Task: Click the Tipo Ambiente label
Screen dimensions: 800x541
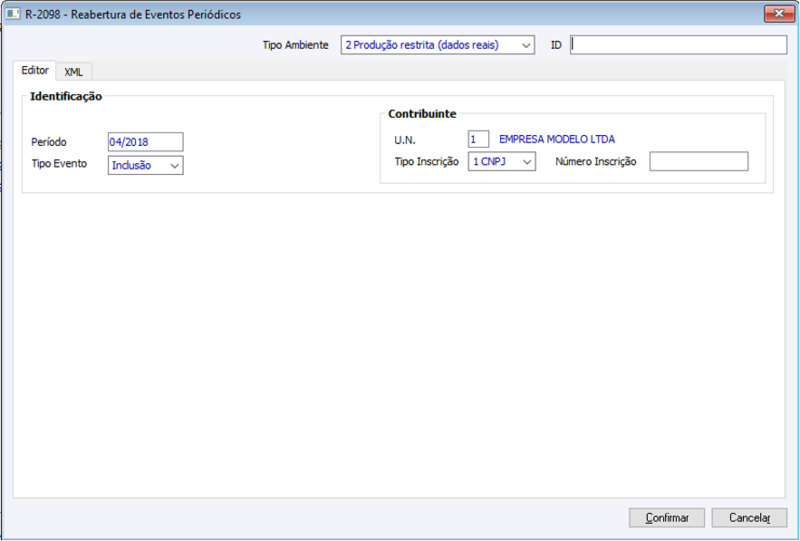Action: pyautogui.click(x=295, y=45)
